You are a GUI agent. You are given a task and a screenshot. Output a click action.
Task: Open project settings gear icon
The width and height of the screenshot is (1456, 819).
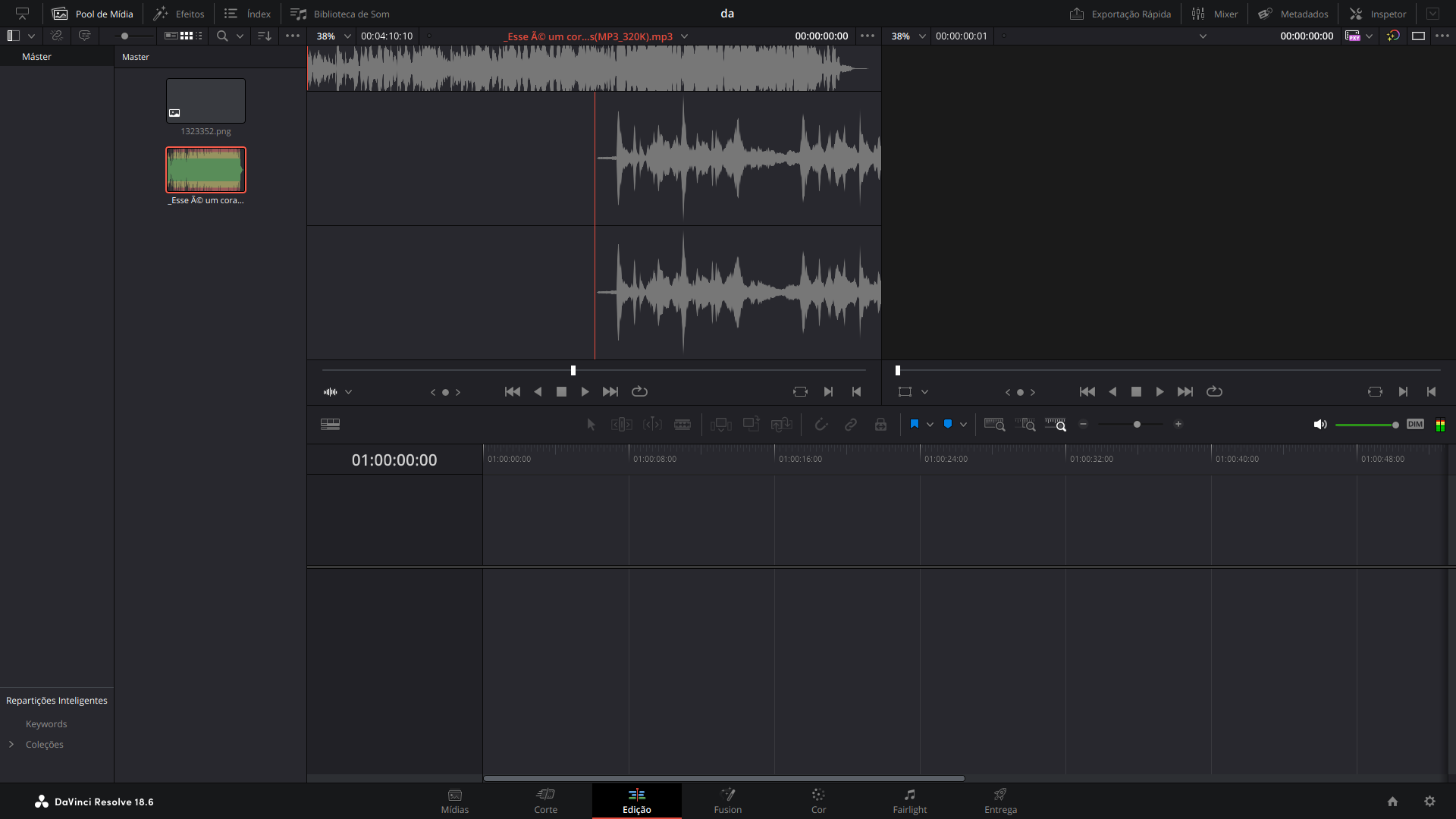[1429, 802]
